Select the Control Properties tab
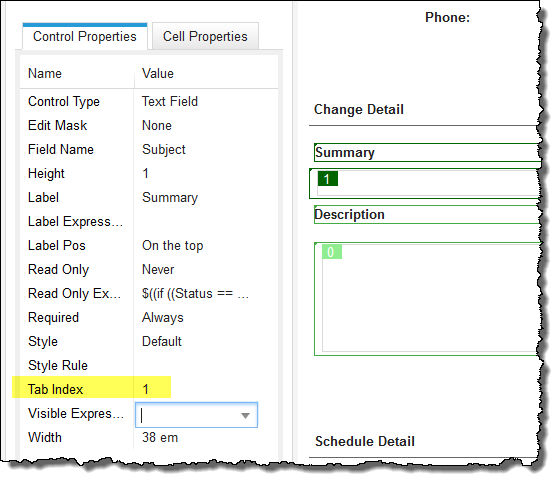559x481 pixels. click(85, 36)
